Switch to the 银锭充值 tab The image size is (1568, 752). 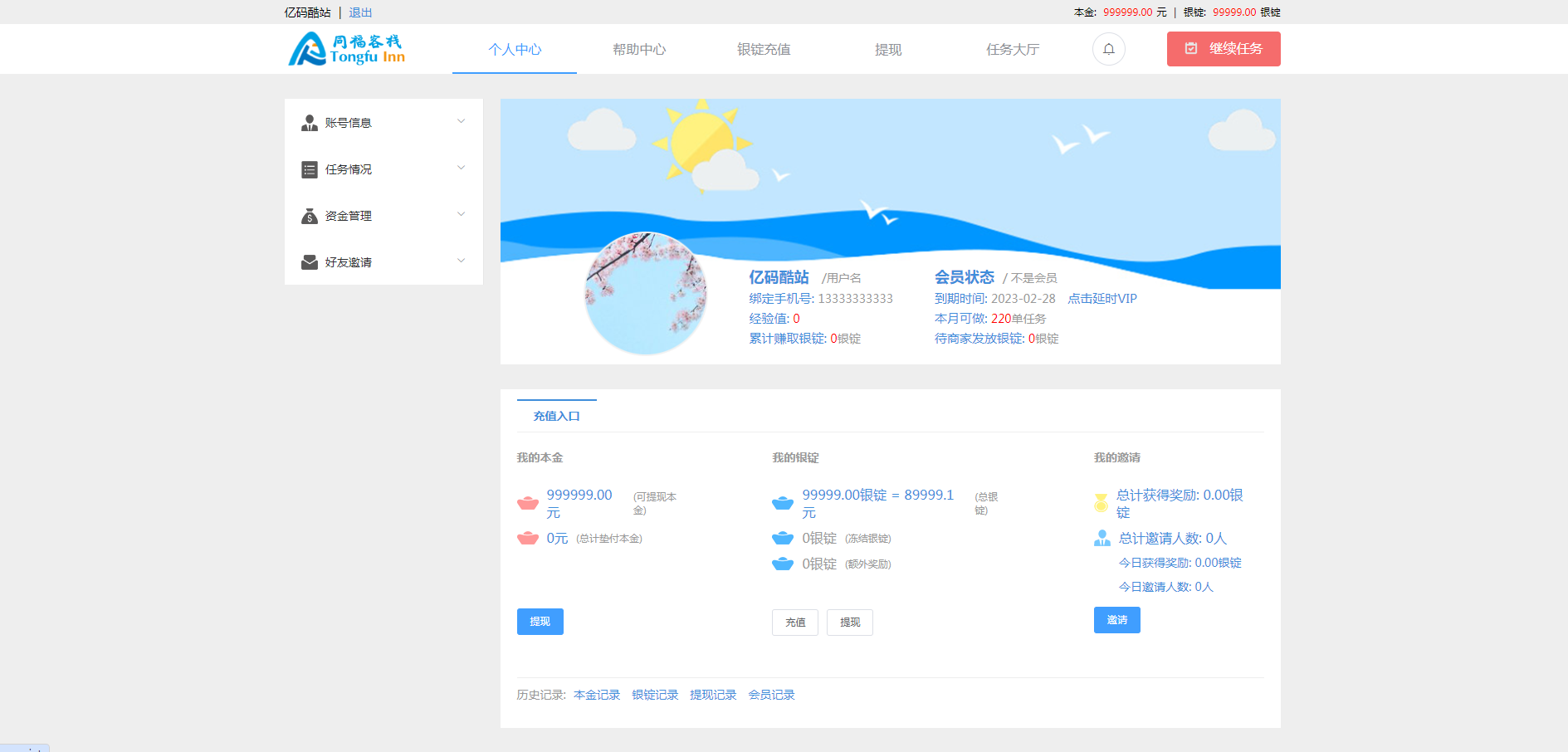764,50
